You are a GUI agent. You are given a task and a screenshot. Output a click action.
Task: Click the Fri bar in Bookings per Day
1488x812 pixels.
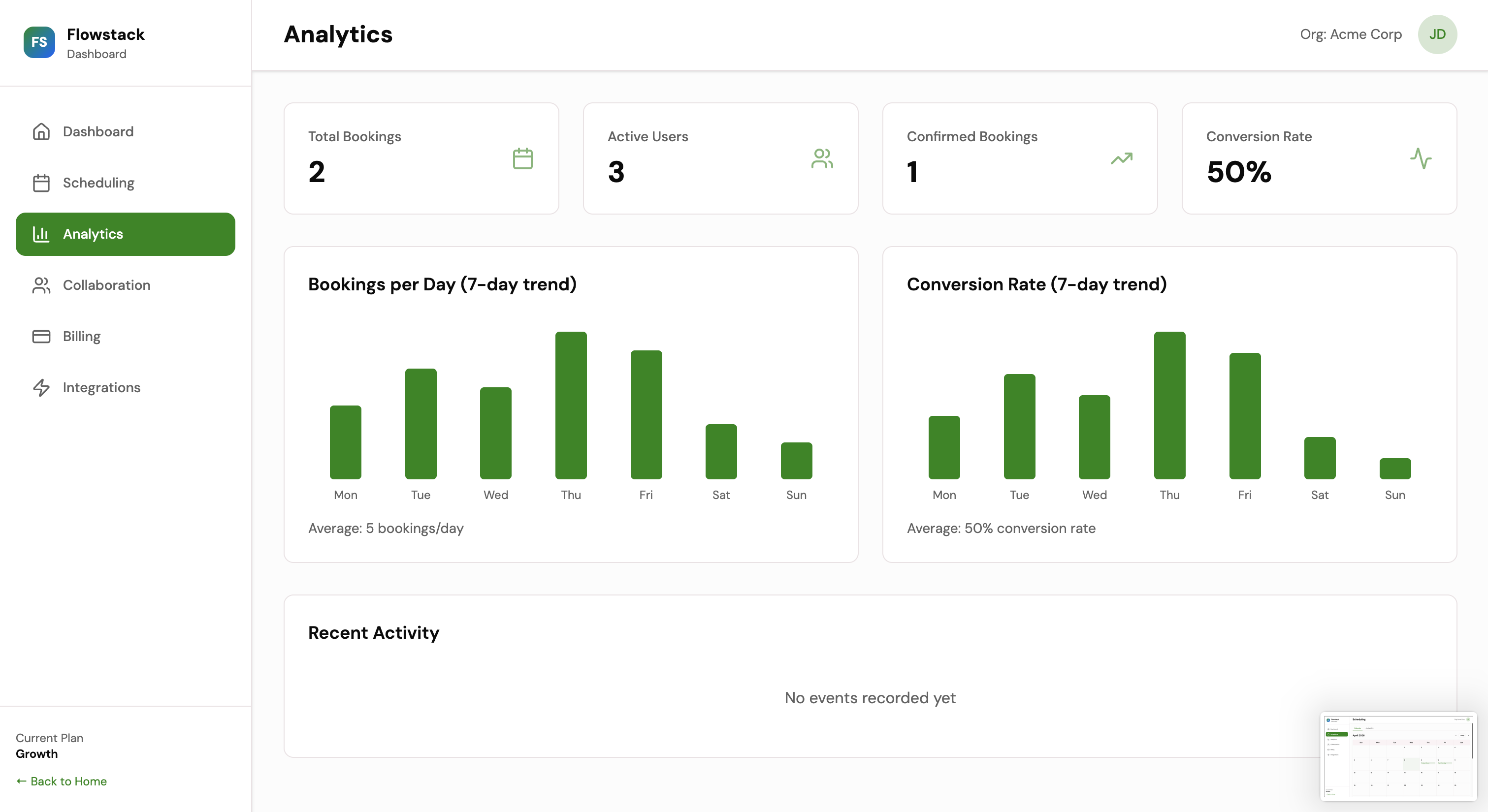646,414
